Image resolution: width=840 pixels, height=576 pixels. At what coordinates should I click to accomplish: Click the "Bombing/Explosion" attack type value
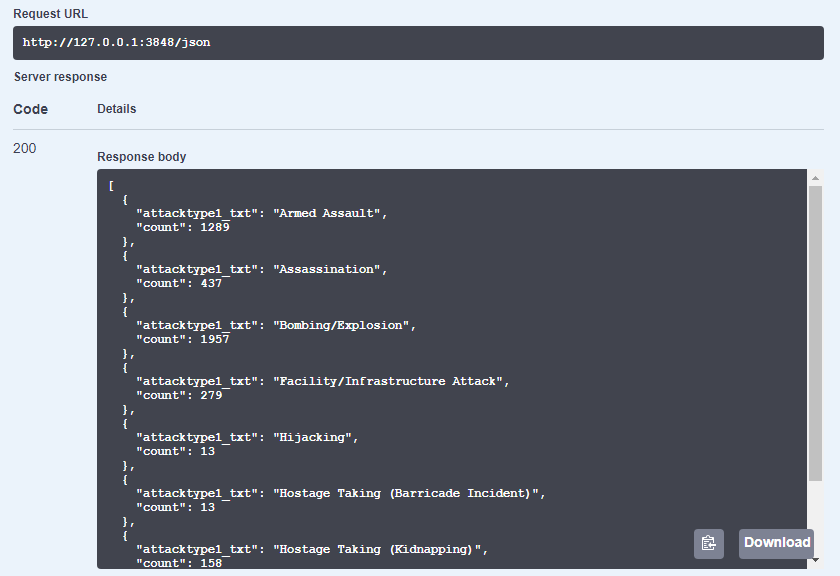tap(341, 325)
